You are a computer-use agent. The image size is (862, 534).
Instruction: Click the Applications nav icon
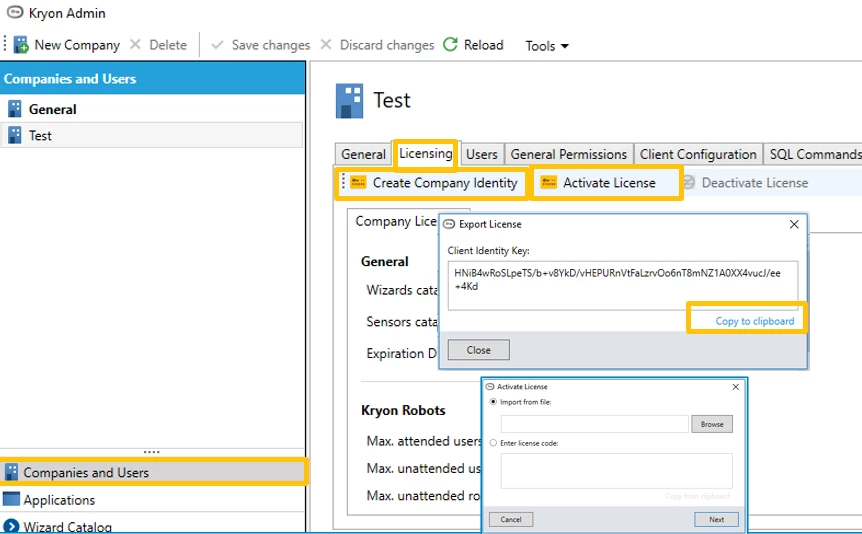click(11, 499)
